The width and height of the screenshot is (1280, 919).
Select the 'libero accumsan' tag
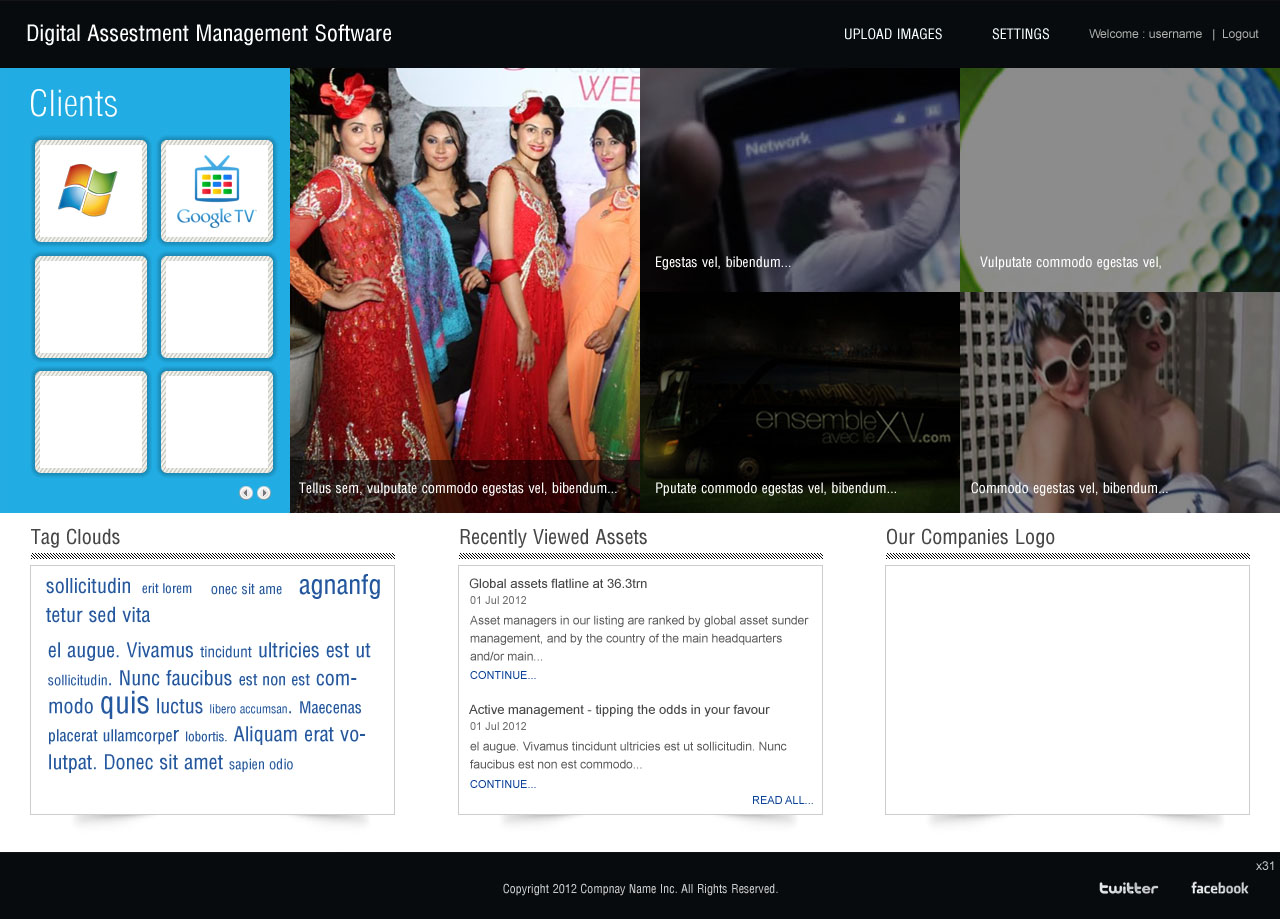(250, 709)
